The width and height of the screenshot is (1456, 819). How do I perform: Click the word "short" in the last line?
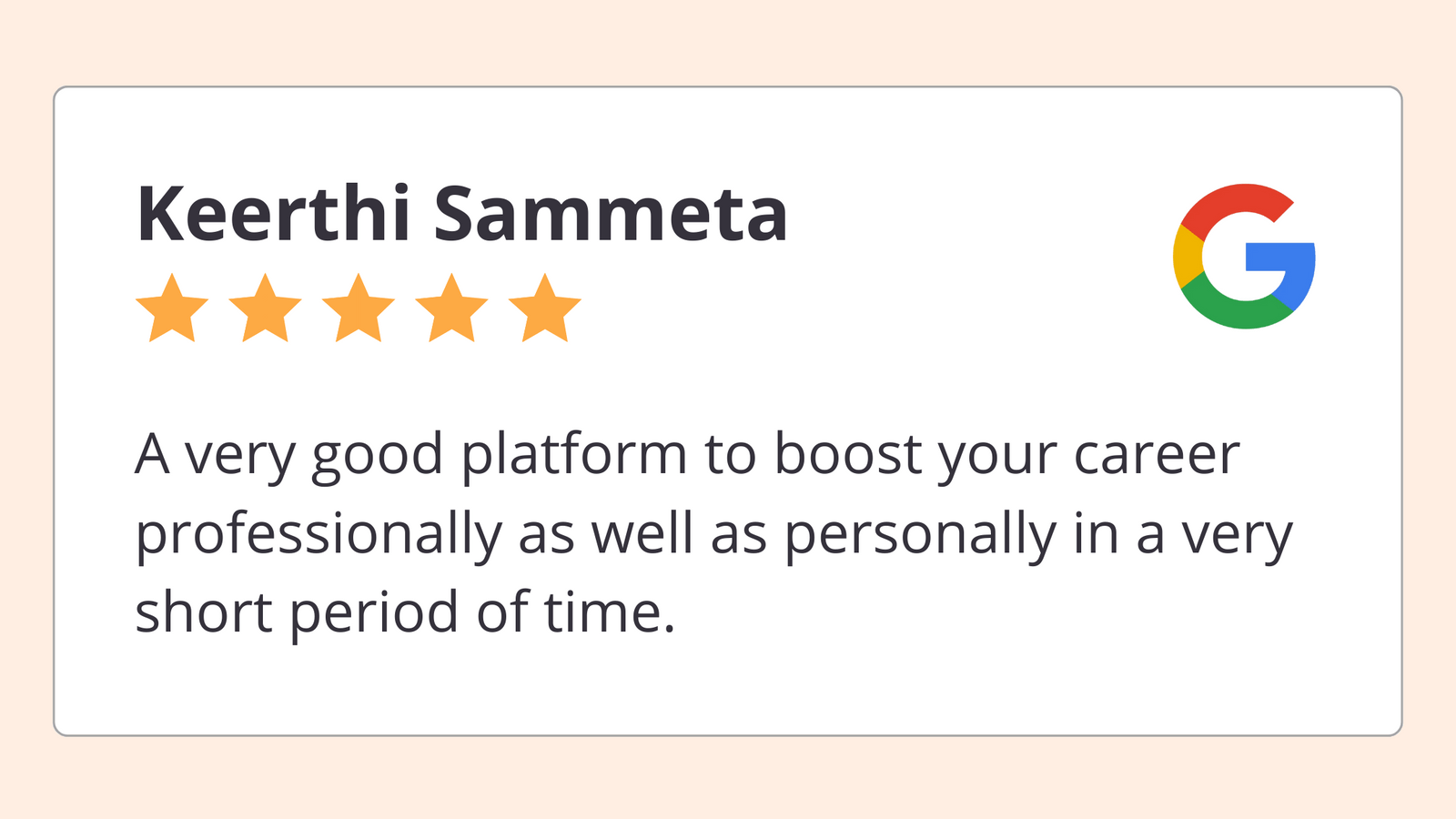204,612
